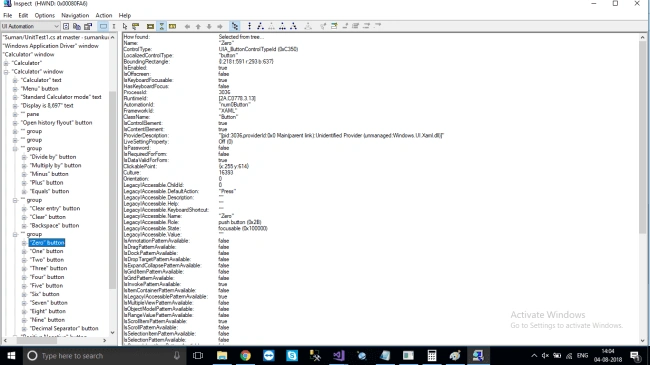Toggle the Show Information Tooltip toolbar button
Image resolution: width=650 pixels, height=365 pixels.
tap(172, 26)
